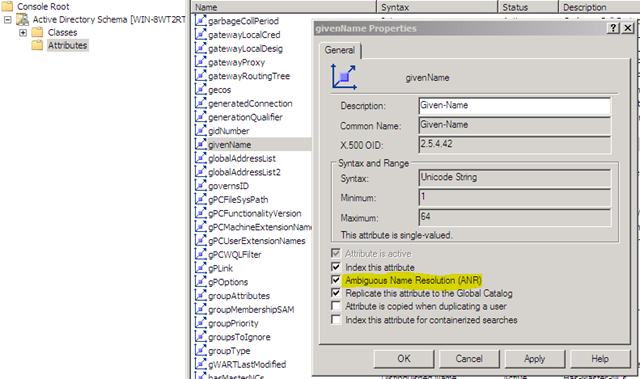Viewport: 640px width, 379px height.
Task: Click the Syntax field showing Unicode String
Action: pyautogui.click(x=515, y=178)
